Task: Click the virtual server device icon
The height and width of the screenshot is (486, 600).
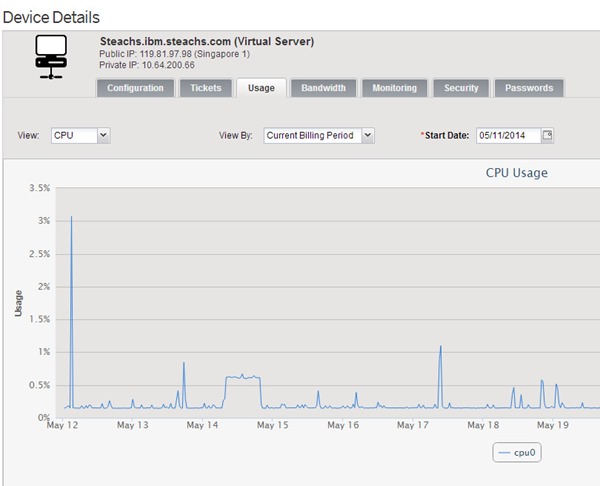Action: pos(51,57)
